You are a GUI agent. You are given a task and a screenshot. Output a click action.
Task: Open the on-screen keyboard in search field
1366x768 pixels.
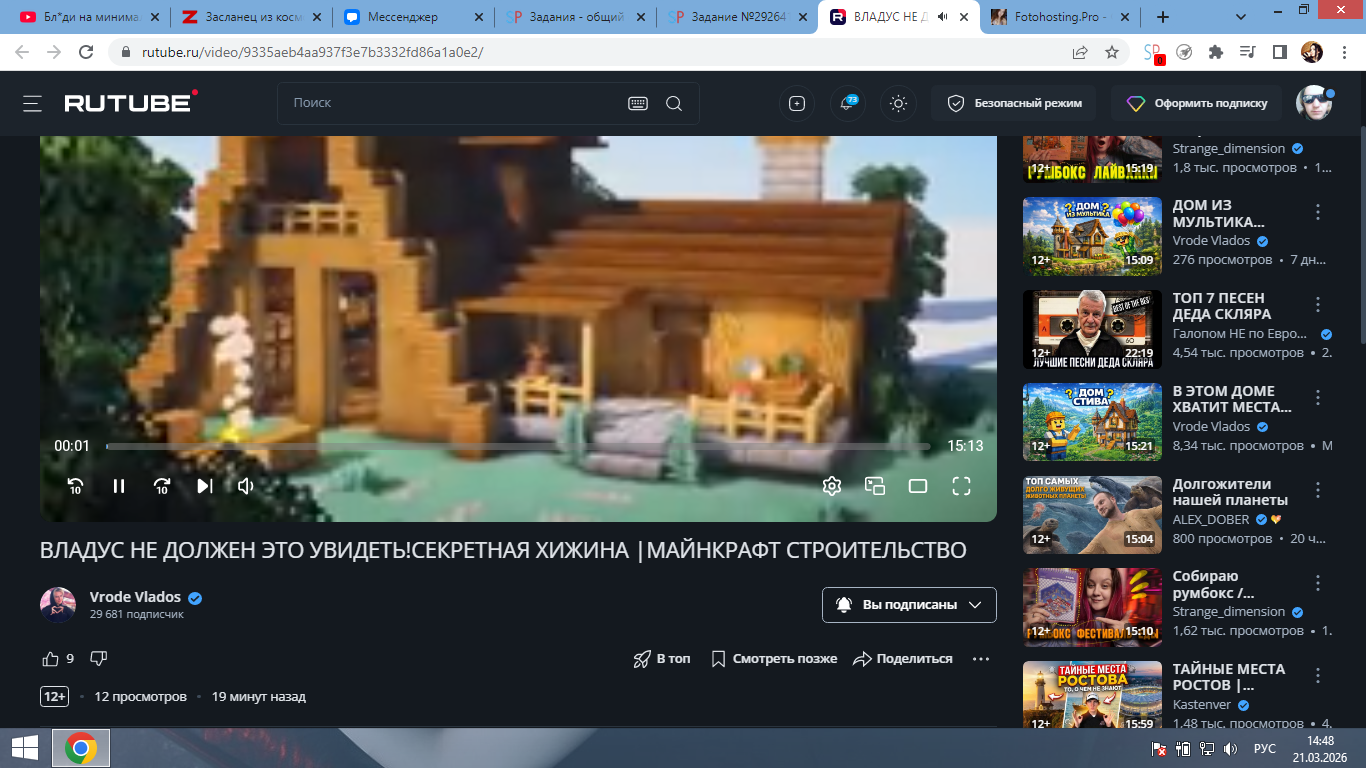(x=638, y=103)
